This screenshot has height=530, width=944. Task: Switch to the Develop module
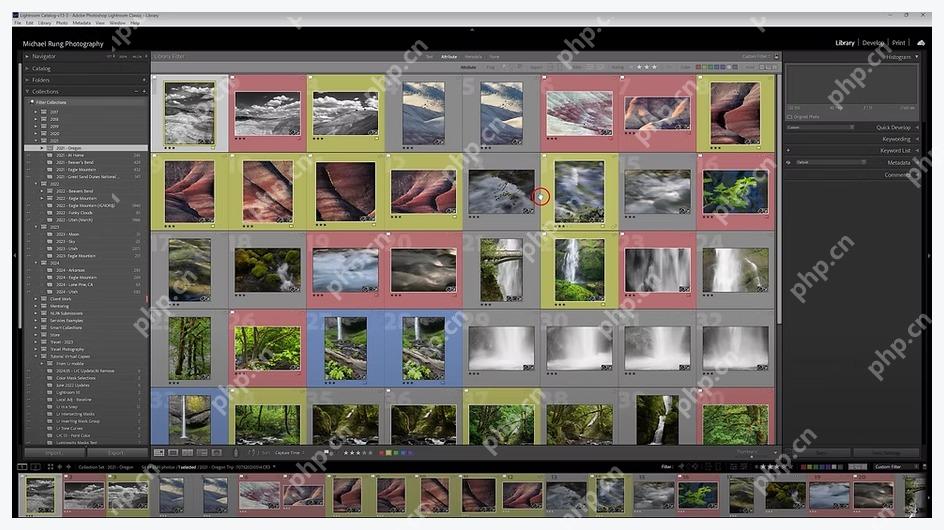point(873,43)
